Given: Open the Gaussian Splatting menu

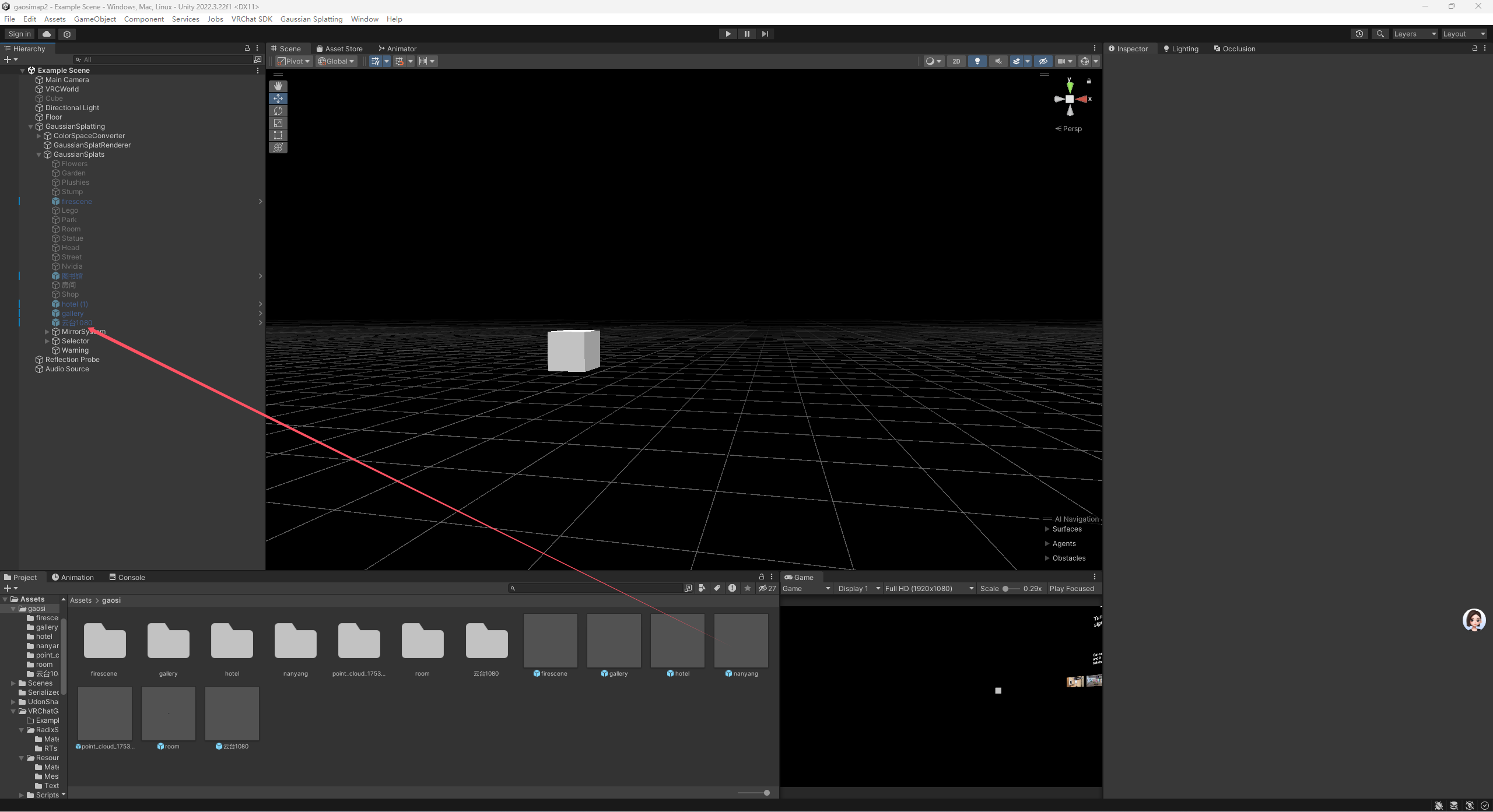Looking at the screenshot, I should [311, 19].
